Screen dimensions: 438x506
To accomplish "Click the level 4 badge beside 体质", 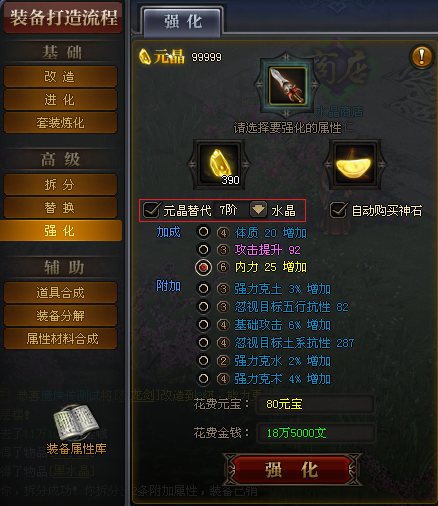I will click(x=223, y=233).
